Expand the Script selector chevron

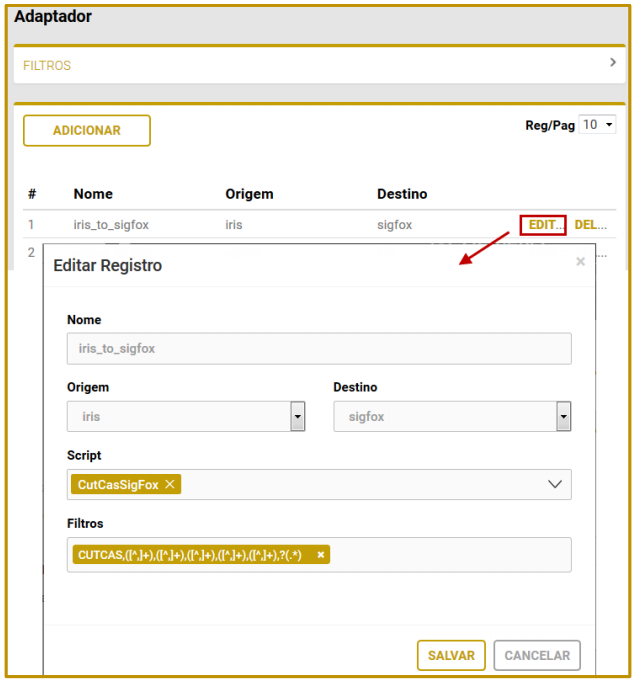[x=555, y=484]
